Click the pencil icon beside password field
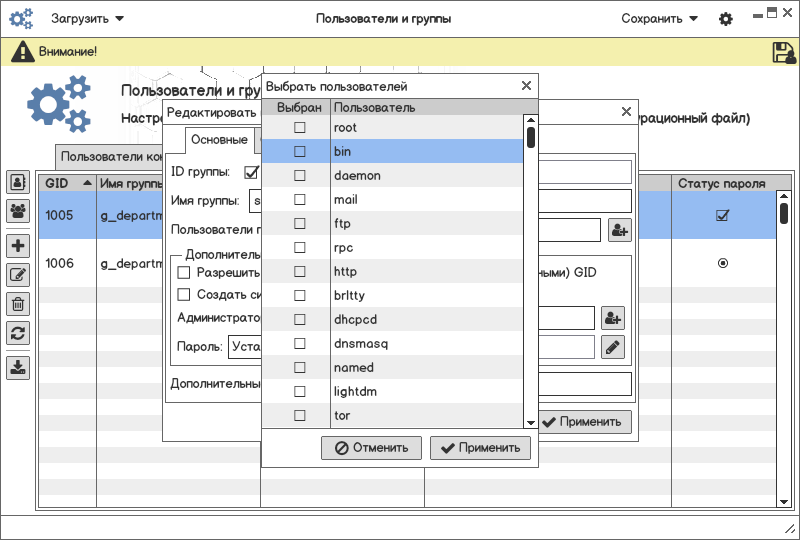The image size is (800, 540). click(613, 347)
